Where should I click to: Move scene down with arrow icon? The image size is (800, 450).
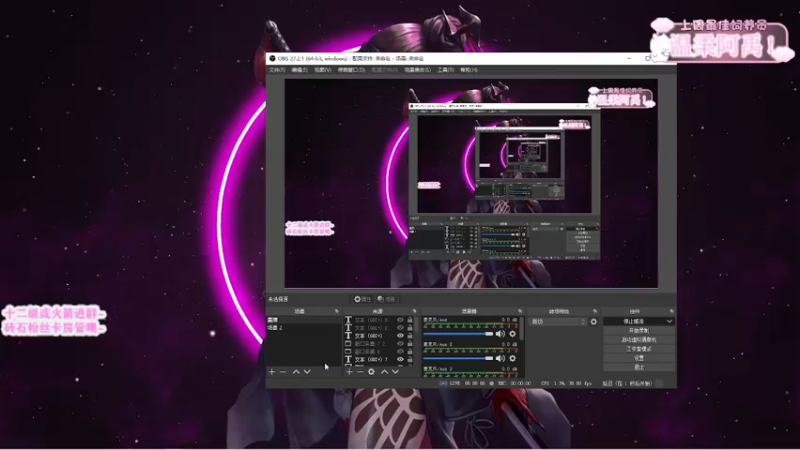pyautogui.click(x=307, y=372)
